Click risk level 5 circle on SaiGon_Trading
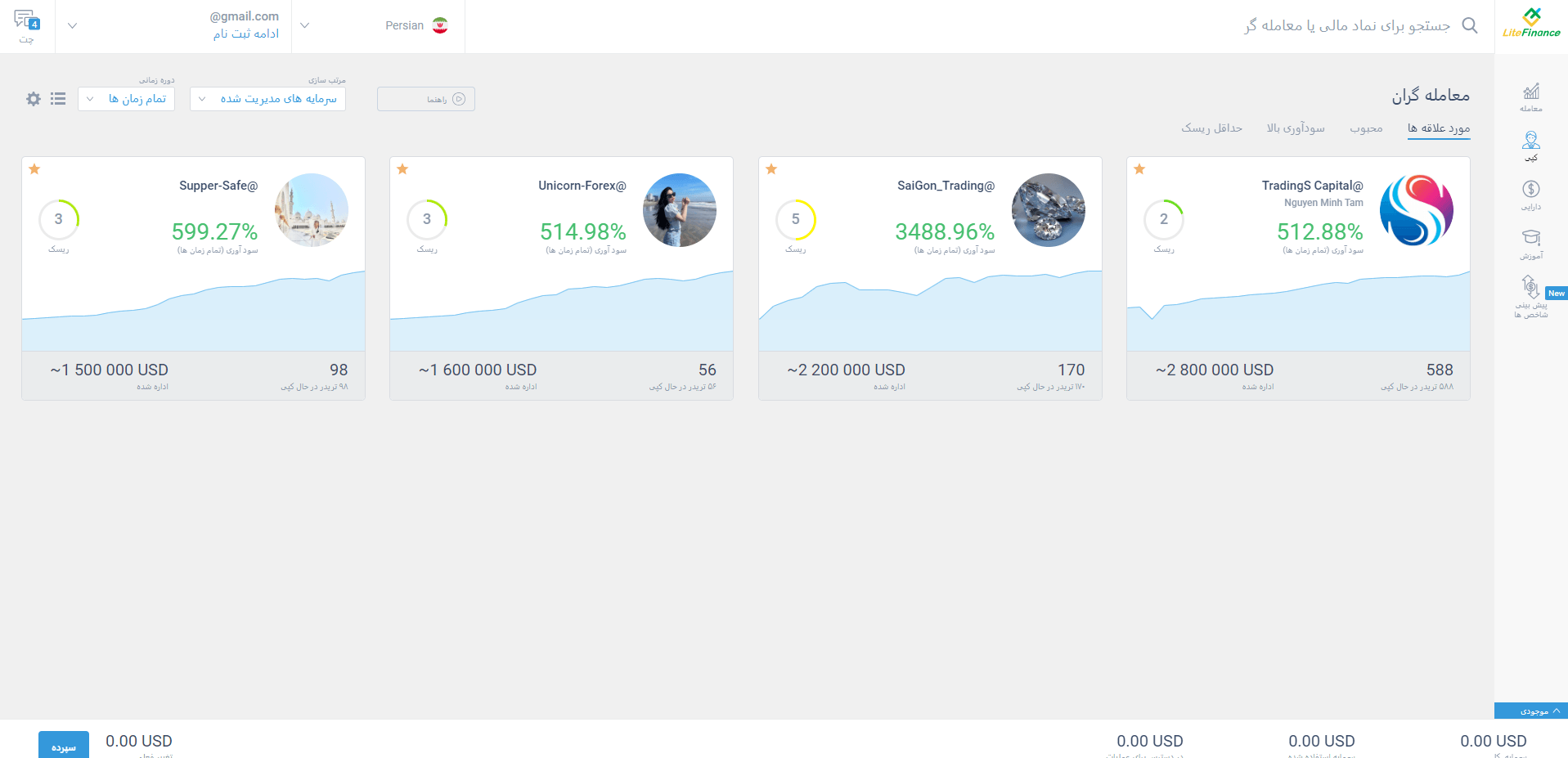Viewport: 1568px width, 758px height. pyautogui.click(x=796, y=219)
